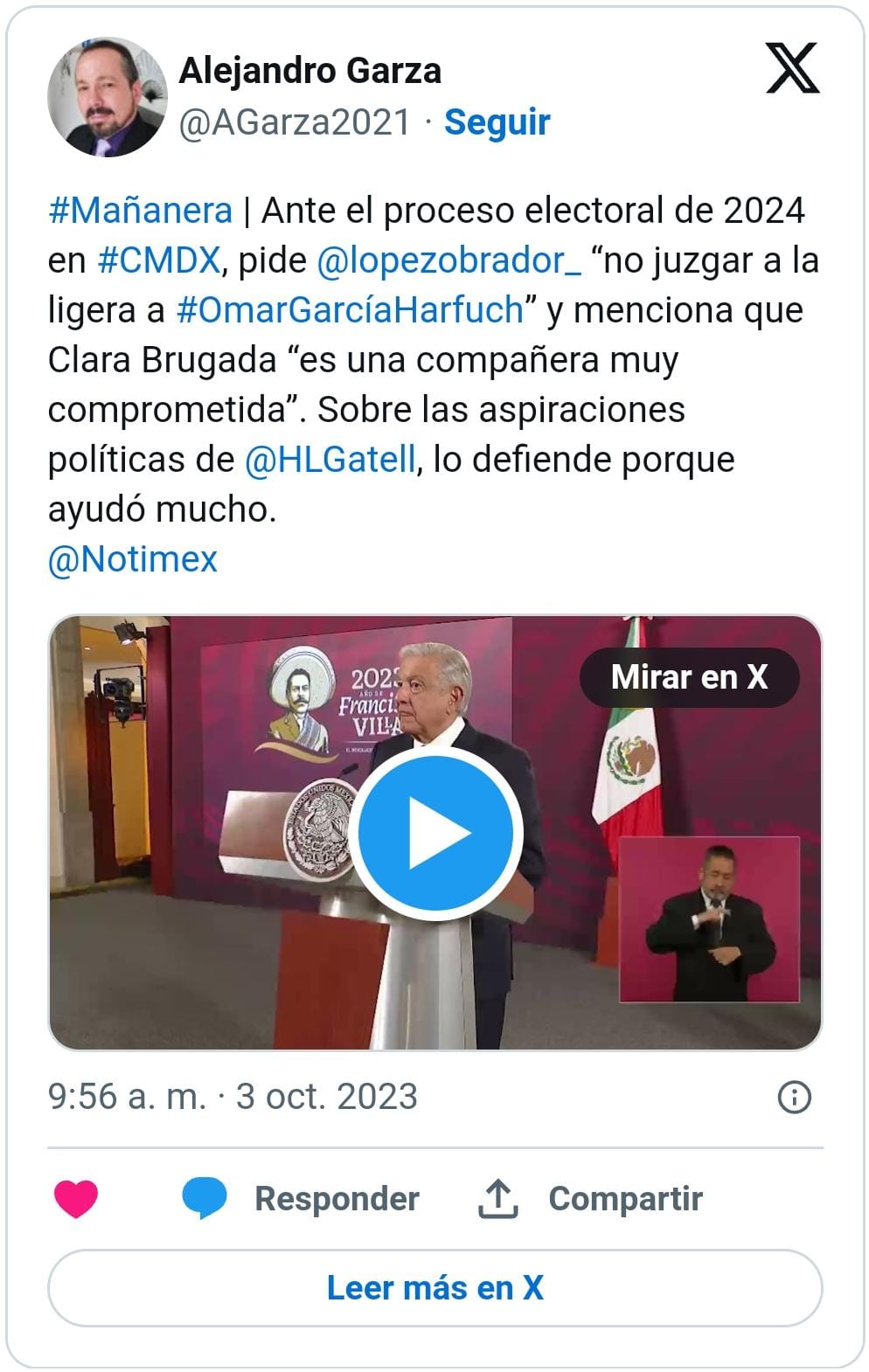Open the tweet info circle icon

[x=794, y=1097]
